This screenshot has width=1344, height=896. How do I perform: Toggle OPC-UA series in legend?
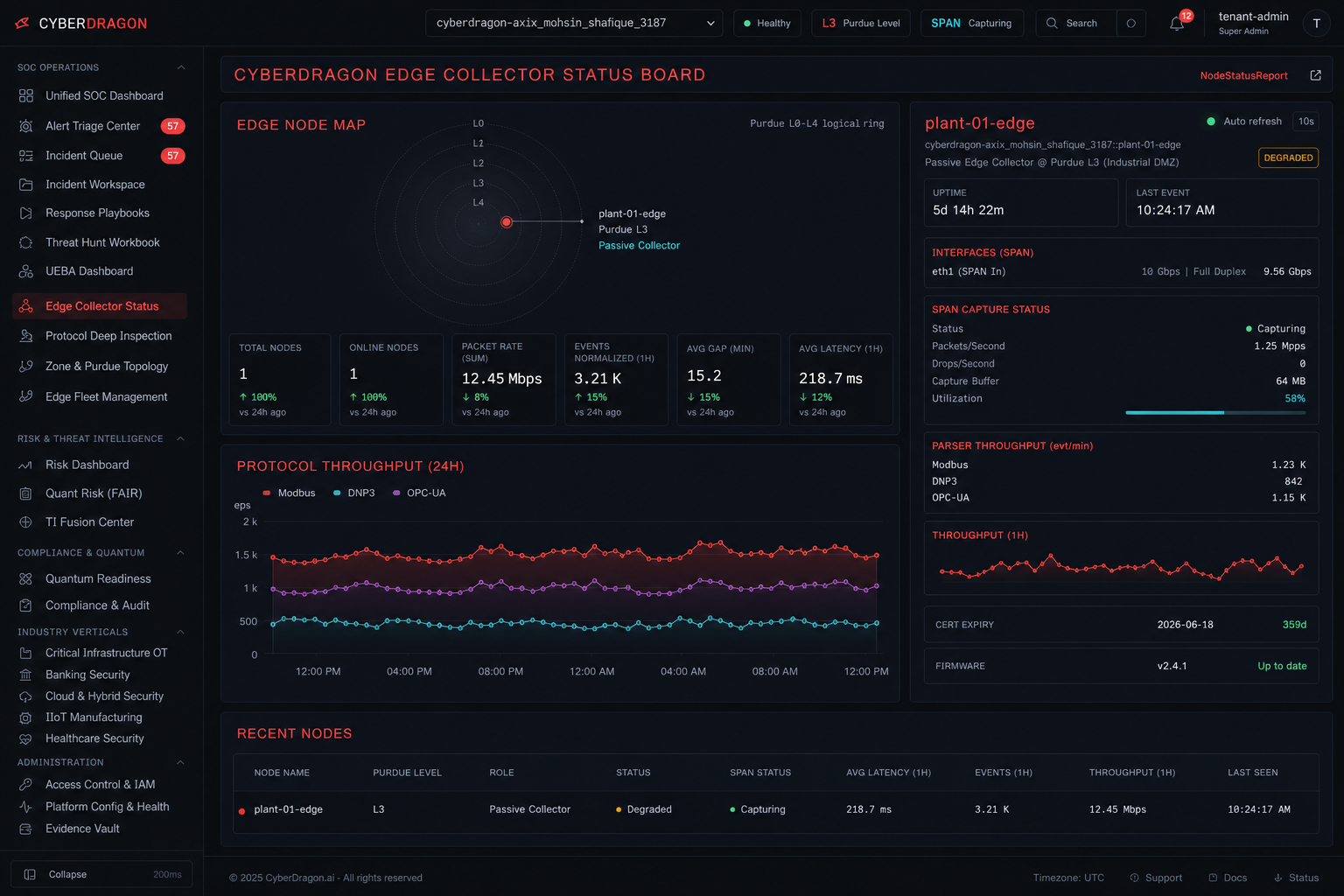coord(419,493)
